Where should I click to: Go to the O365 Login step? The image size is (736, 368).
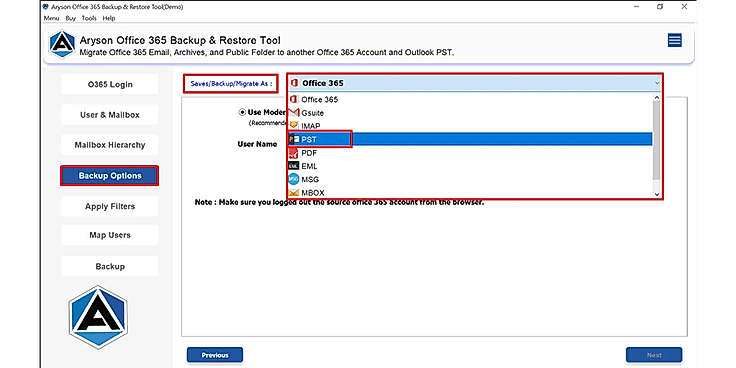tap(110, 84)
